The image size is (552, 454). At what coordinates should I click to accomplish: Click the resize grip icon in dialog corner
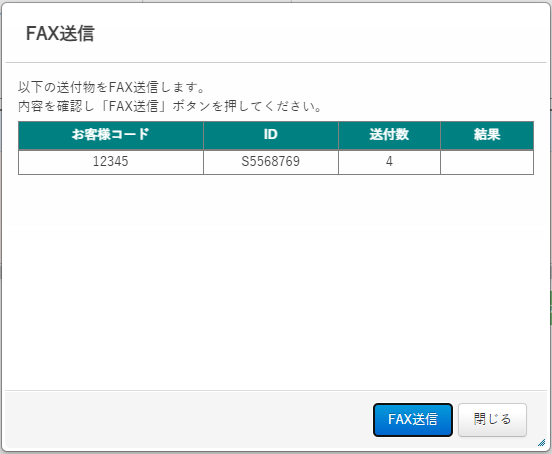tap(542, 443)
